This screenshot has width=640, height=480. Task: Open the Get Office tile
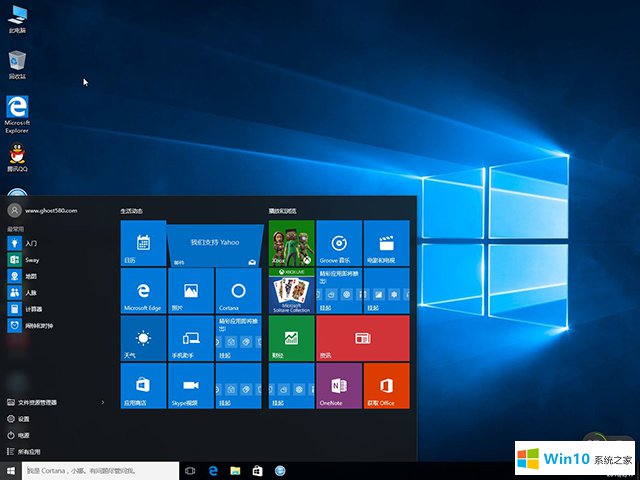387,386
